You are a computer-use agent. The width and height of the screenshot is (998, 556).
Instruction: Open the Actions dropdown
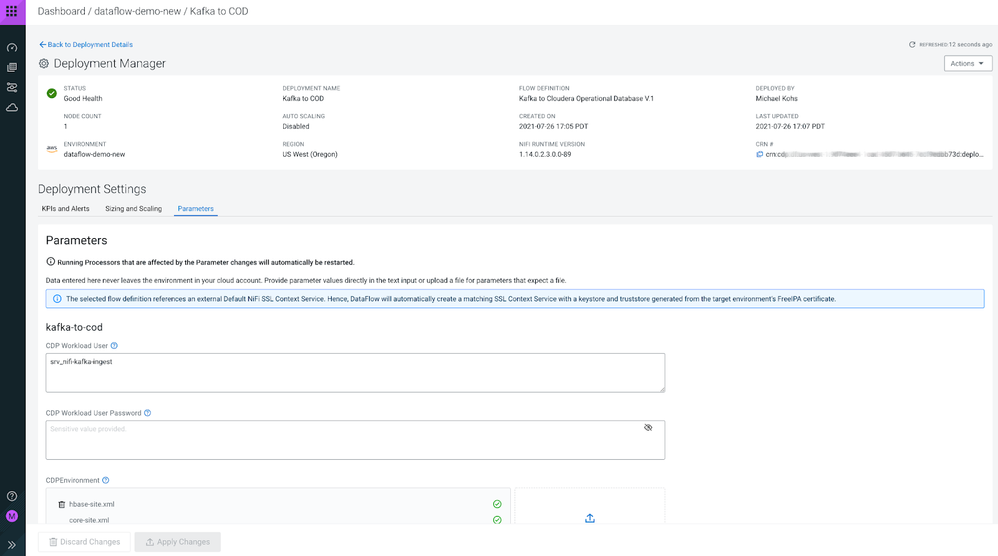967,63
